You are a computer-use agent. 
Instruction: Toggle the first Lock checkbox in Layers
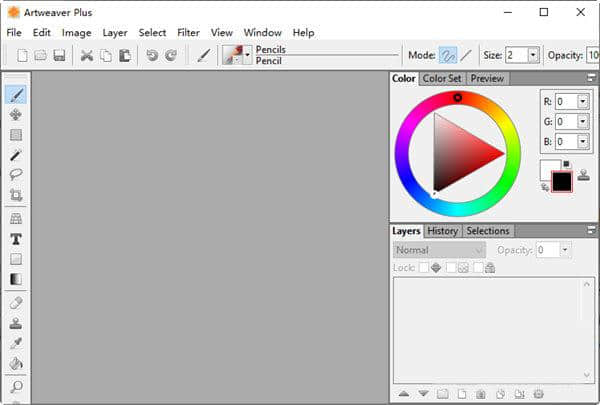click(x=424, y=268)
